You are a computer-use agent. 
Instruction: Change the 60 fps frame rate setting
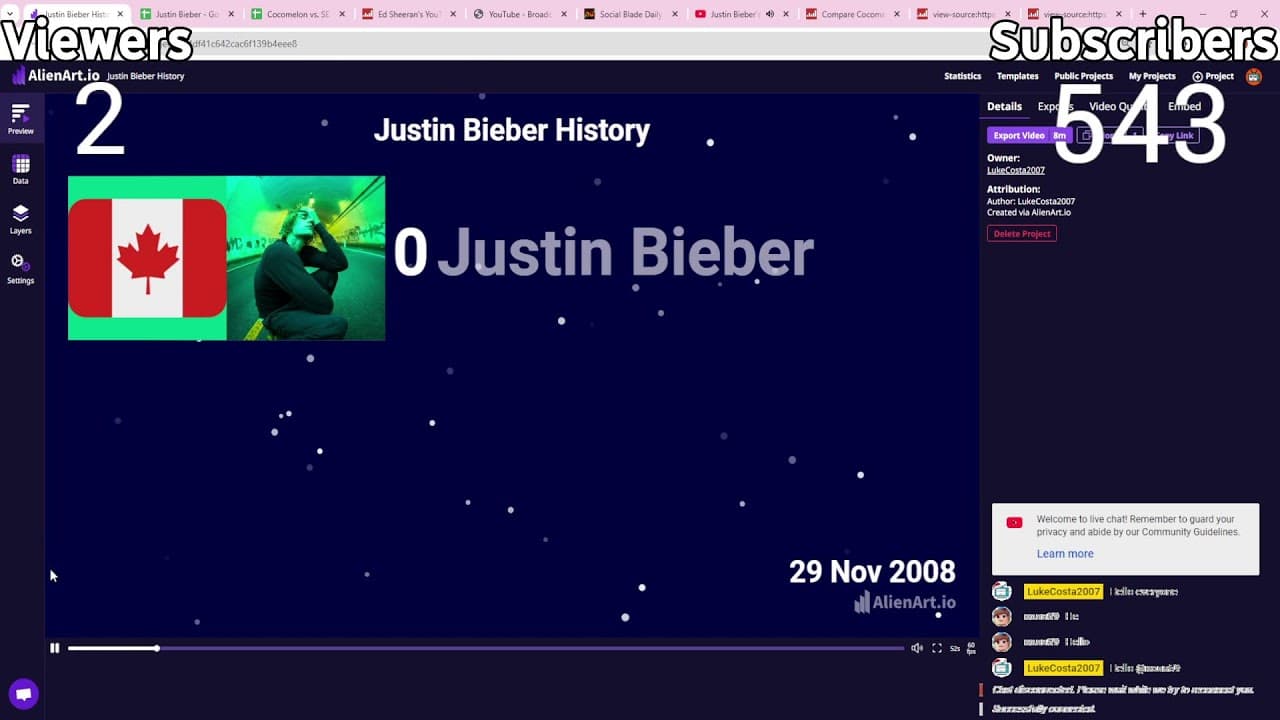coord(971,648)
